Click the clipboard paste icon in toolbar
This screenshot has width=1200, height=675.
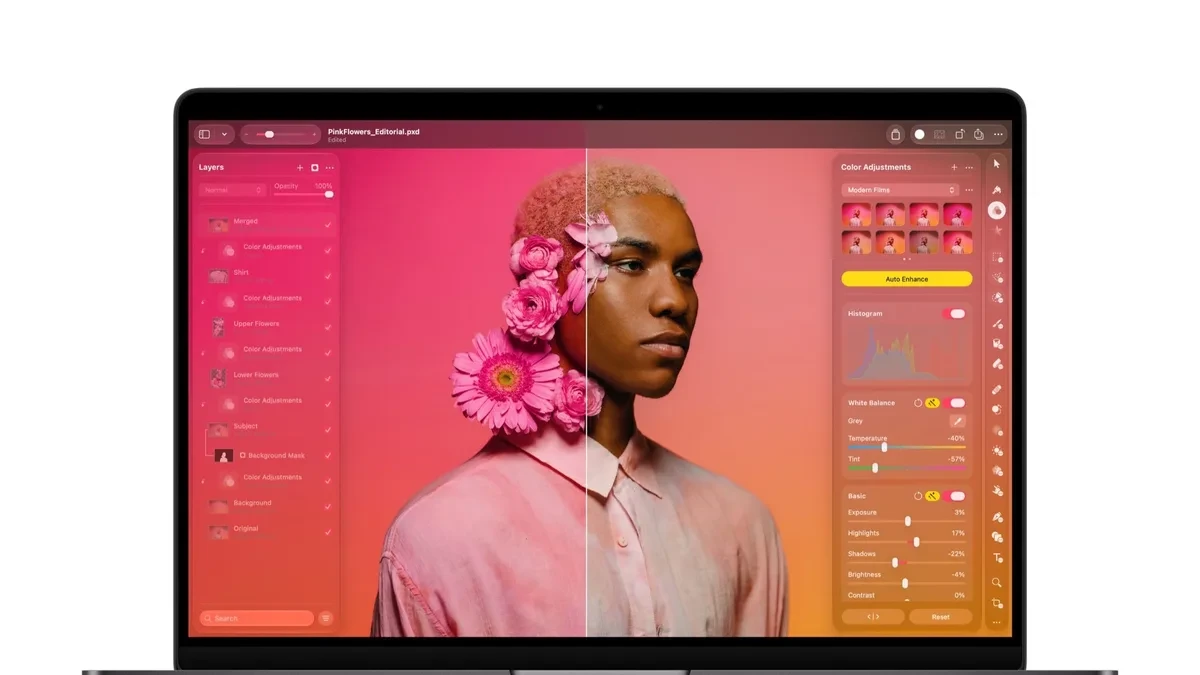click(x=895, y=134)
